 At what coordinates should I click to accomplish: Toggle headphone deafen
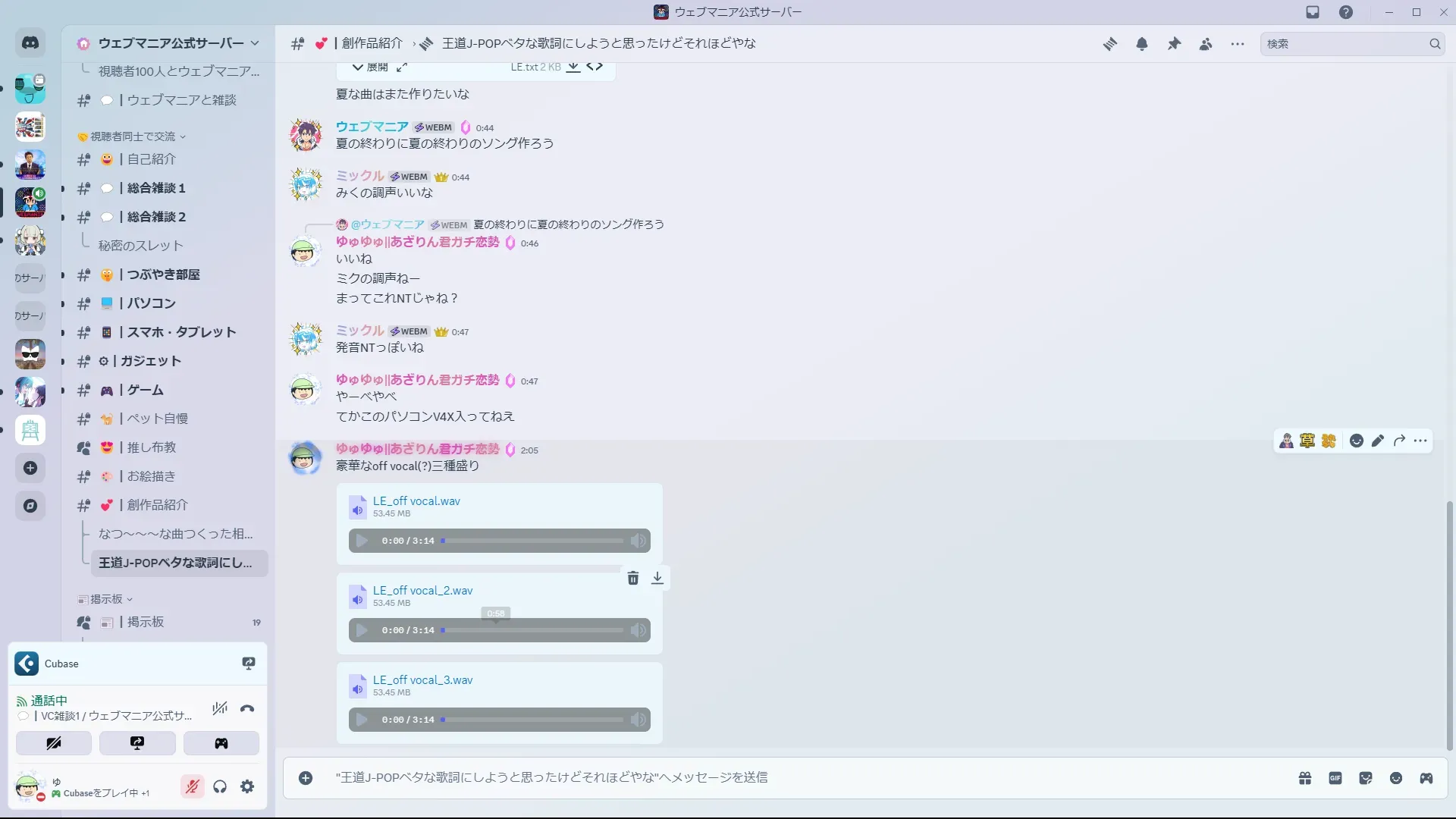point(220,787)
